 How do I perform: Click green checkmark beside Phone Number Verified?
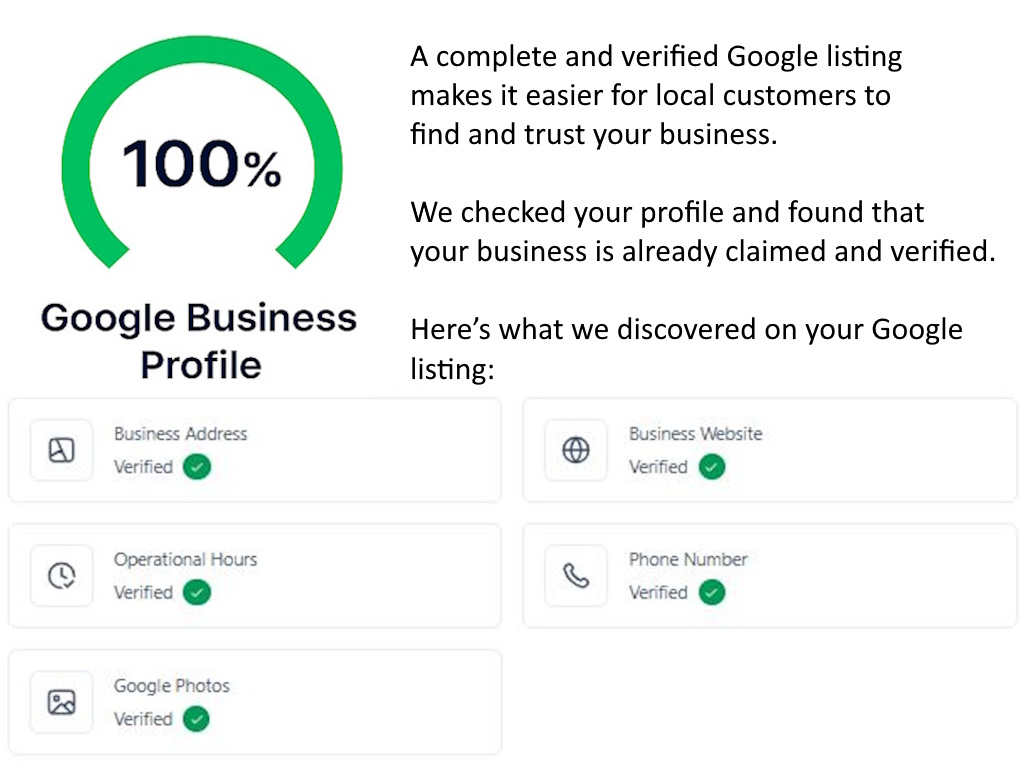(711, 593)
